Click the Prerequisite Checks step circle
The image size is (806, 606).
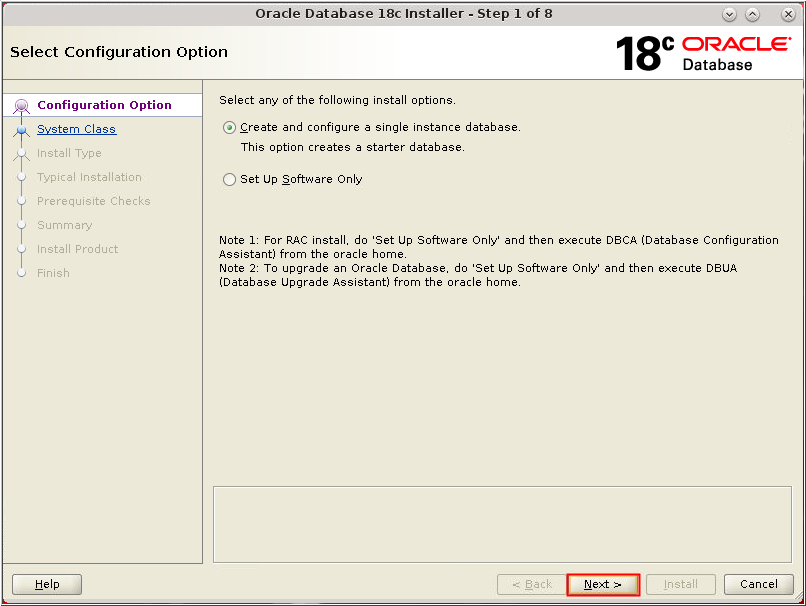click(22, 201)
